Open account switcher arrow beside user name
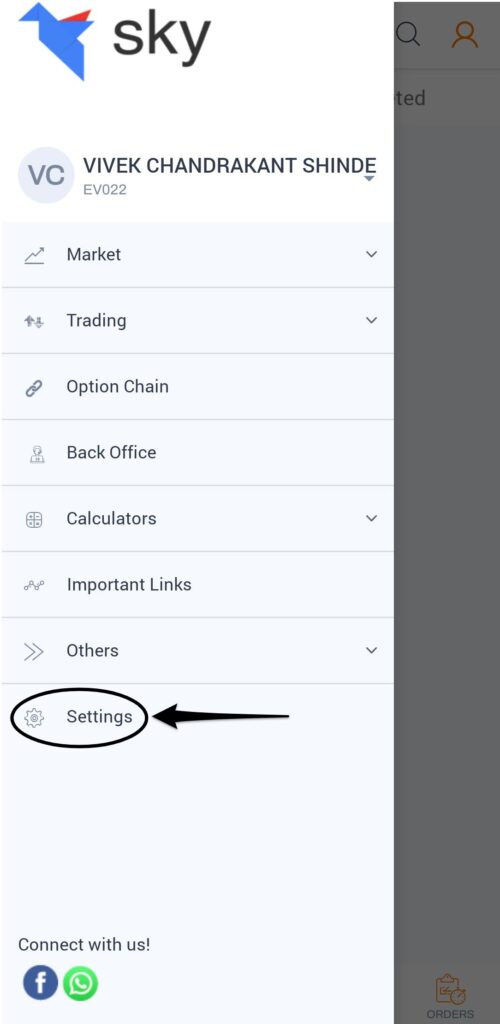The width and height of the screenshot is (500, 1024). pos(369,178)
